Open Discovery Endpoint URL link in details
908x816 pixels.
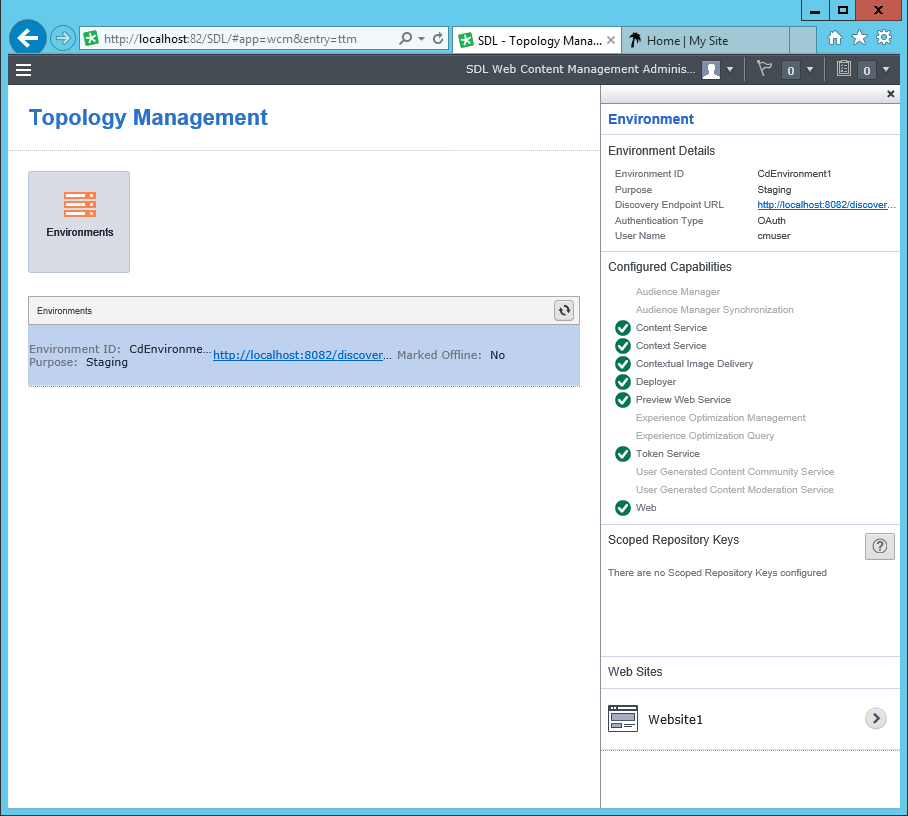coord(822,205)
